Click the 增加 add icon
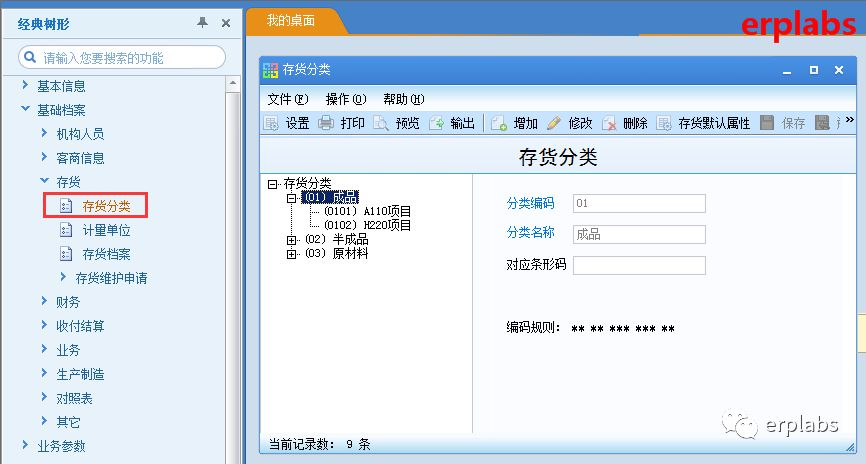 499,123
